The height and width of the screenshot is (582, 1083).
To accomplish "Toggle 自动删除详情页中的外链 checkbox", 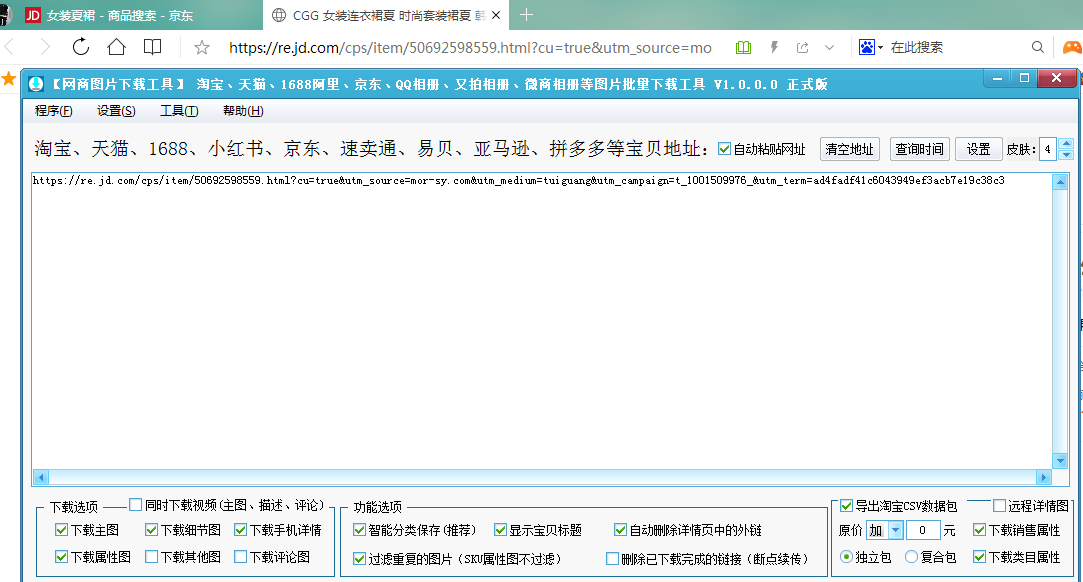I will 620,530.
